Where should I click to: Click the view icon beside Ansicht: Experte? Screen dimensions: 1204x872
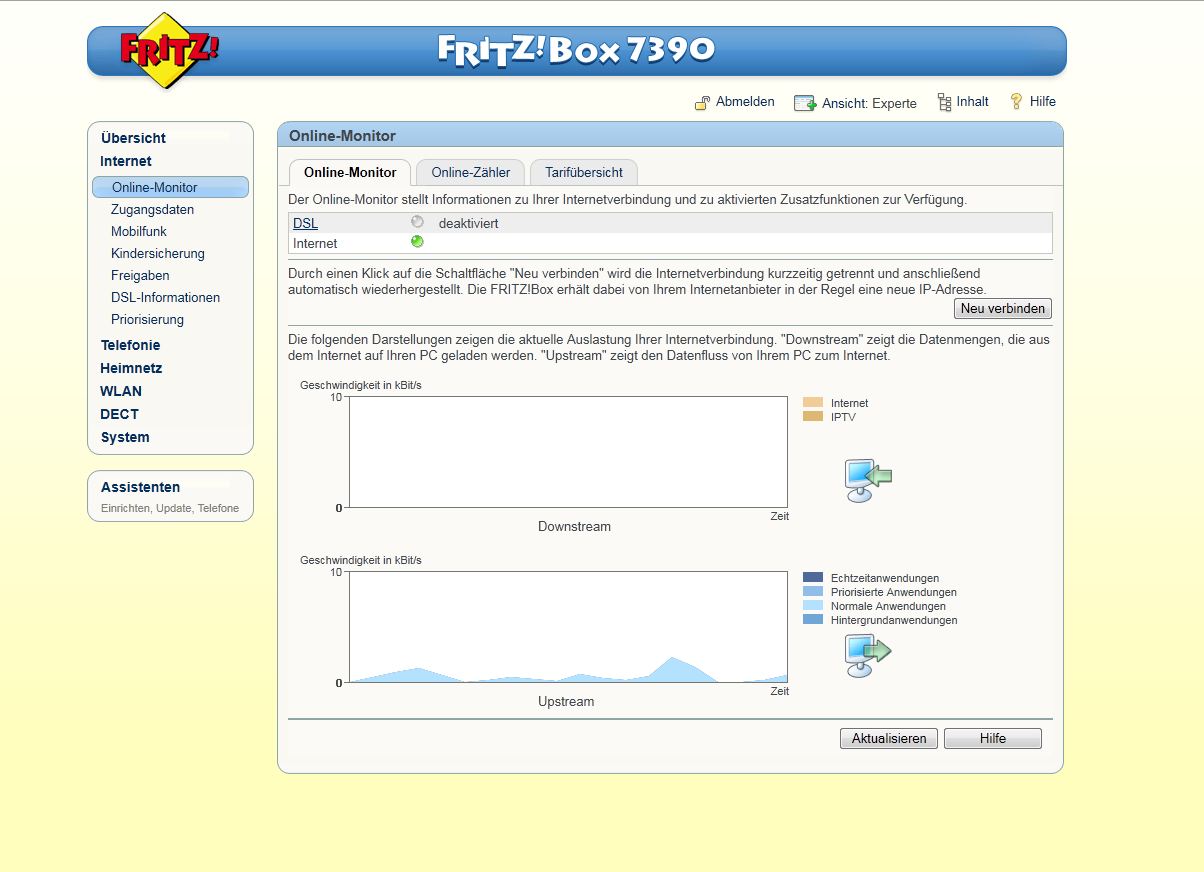(805, 103)
